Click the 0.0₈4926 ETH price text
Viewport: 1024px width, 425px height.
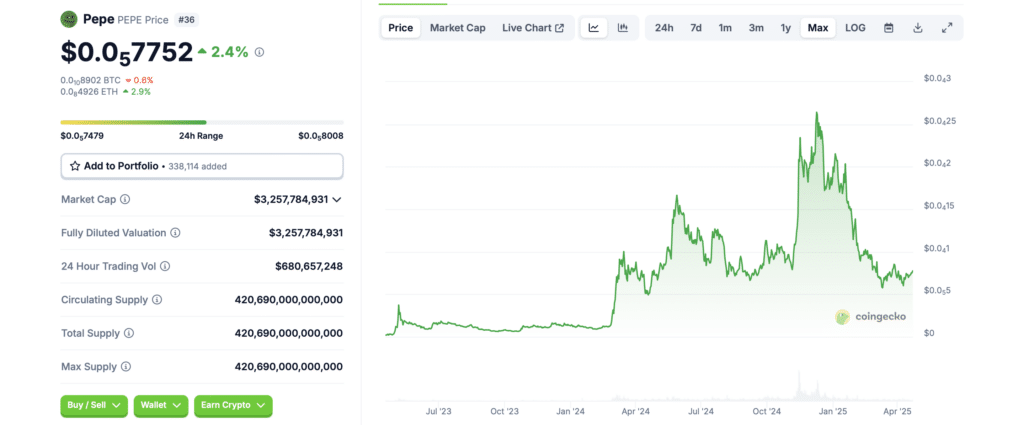tap(89, 91)
